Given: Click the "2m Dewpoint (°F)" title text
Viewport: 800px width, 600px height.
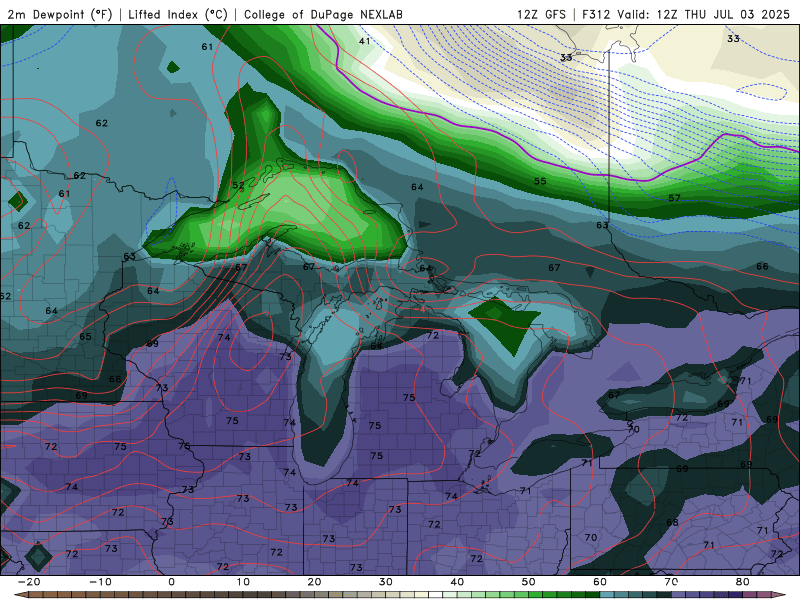Looking at the screenshot, I should (x=60, y=14).
